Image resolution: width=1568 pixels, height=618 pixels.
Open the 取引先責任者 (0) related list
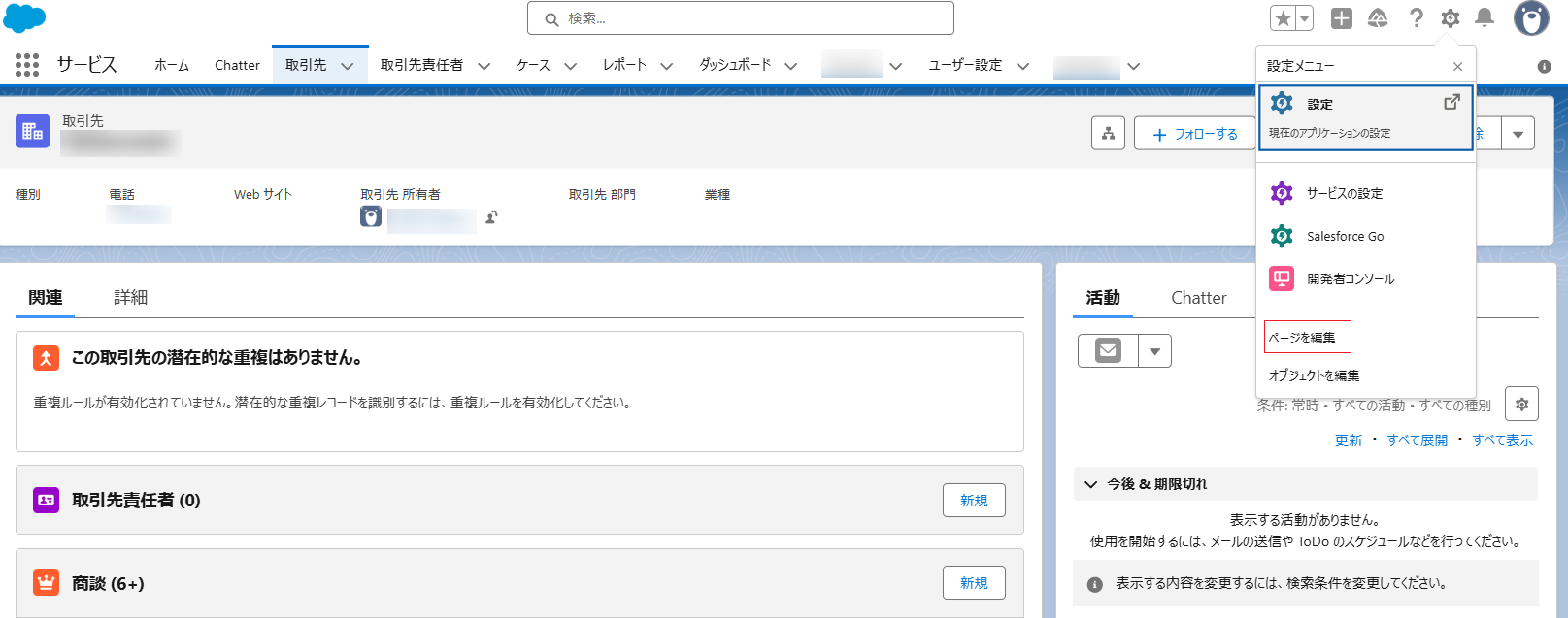[x=136, y=500]
